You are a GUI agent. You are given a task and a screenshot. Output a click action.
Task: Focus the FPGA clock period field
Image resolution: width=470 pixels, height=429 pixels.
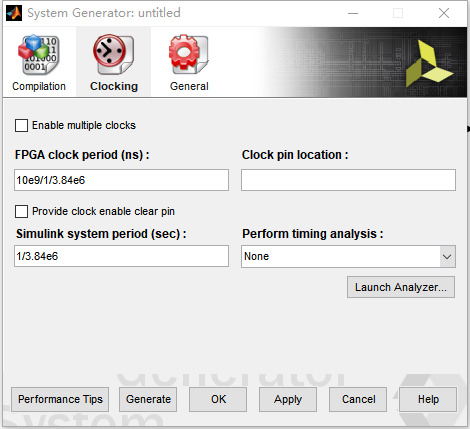coord(121,180)
